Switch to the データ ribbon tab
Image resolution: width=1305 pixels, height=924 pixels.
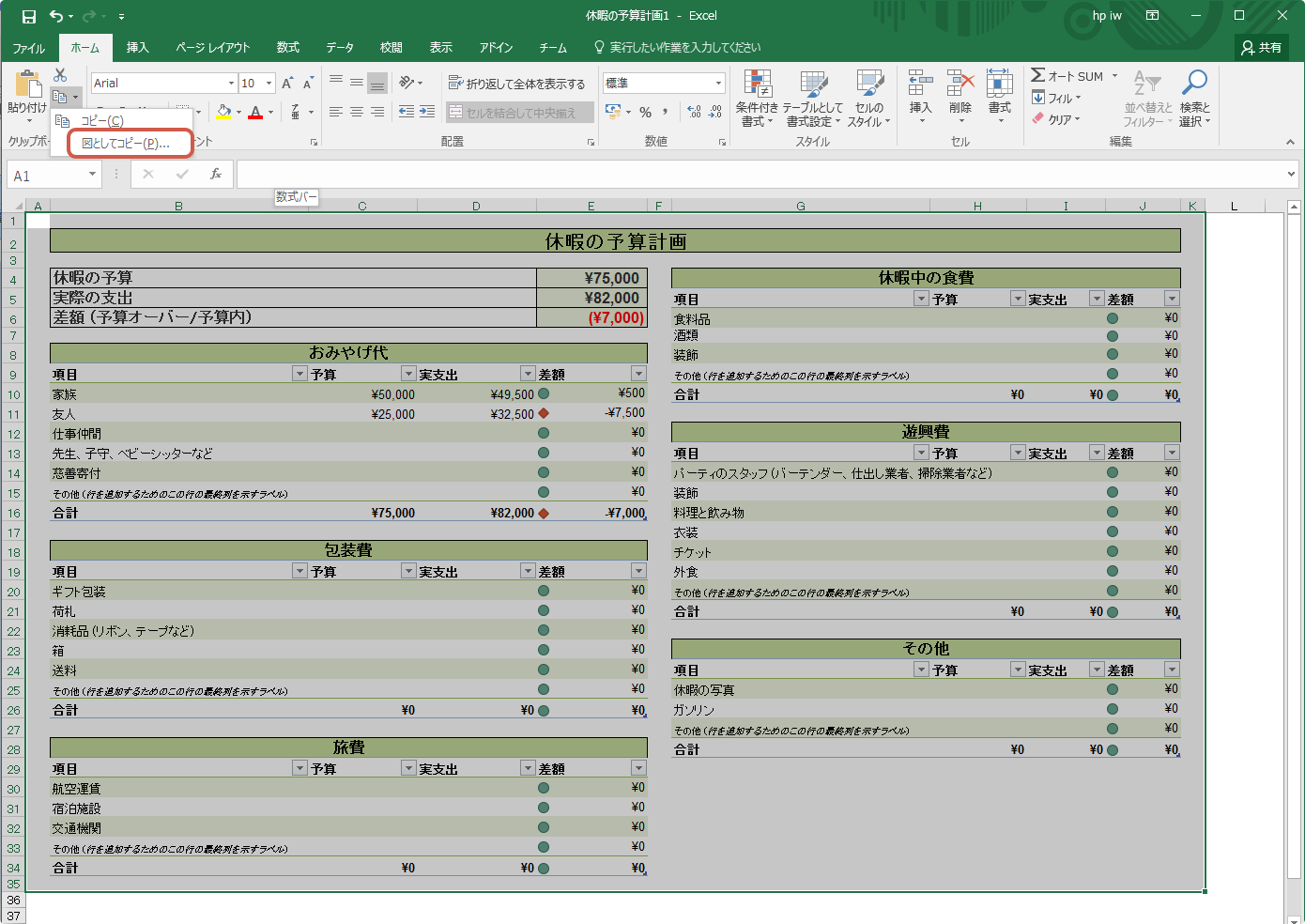tap(340, 48)
